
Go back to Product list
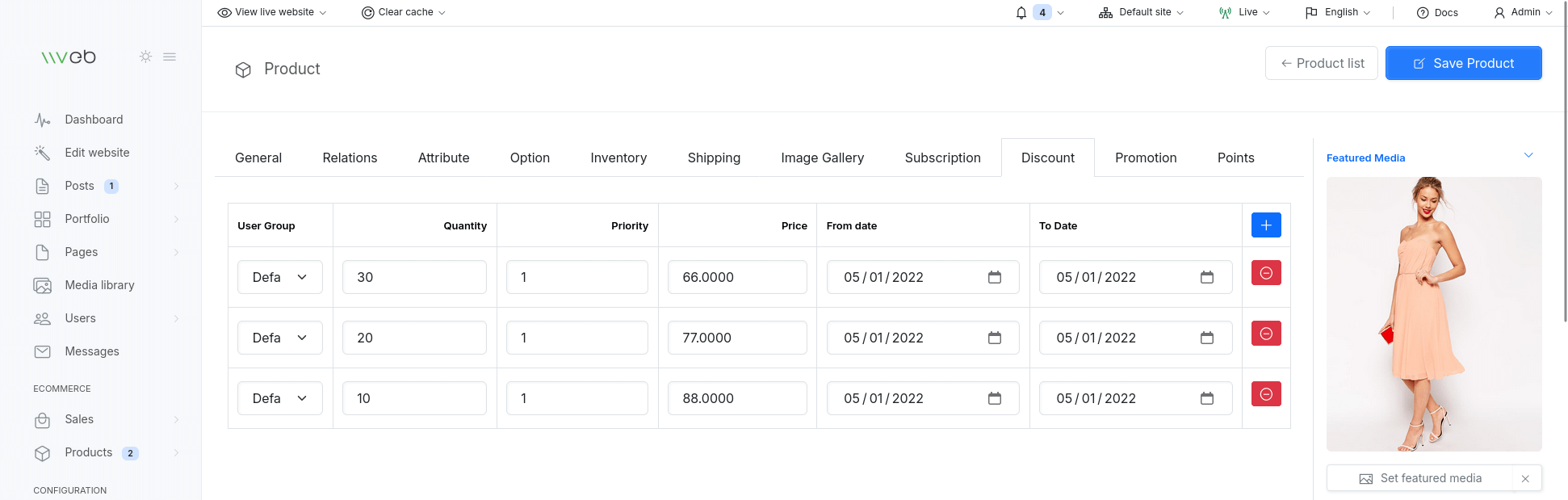[x=1321, y=63]
